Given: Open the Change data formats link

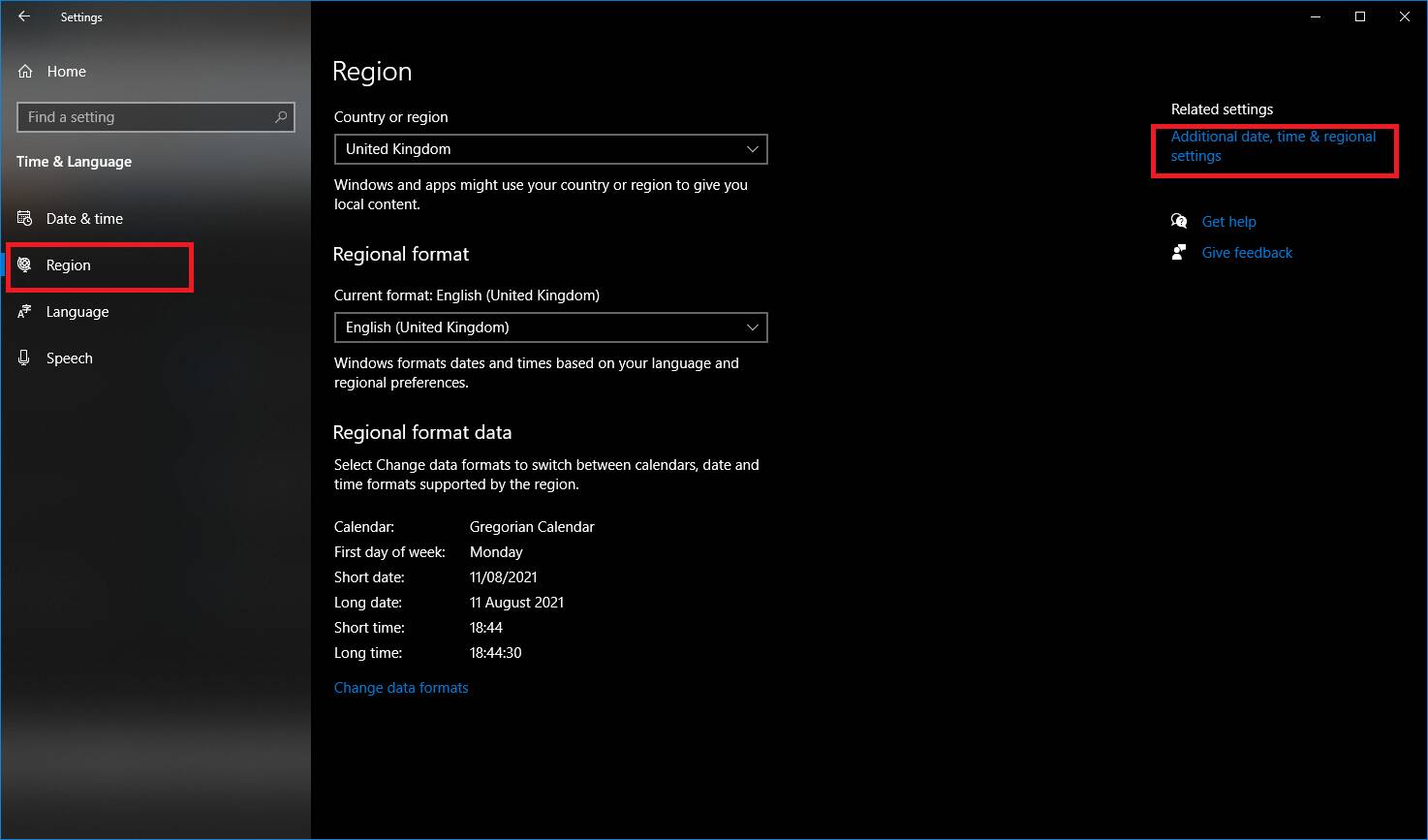Looking at the screenshot, I should [x=401, y=688].
